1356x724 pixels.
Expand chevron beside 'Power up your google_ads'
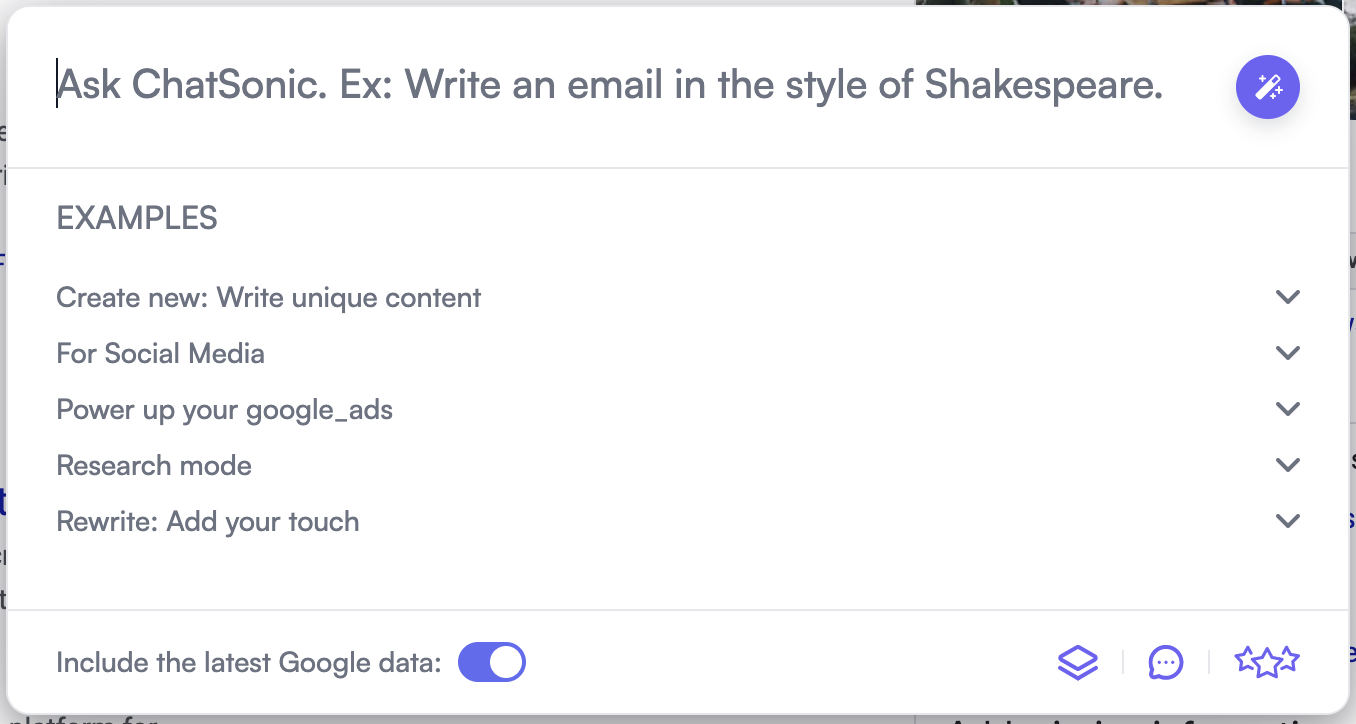click(1288, 409)
